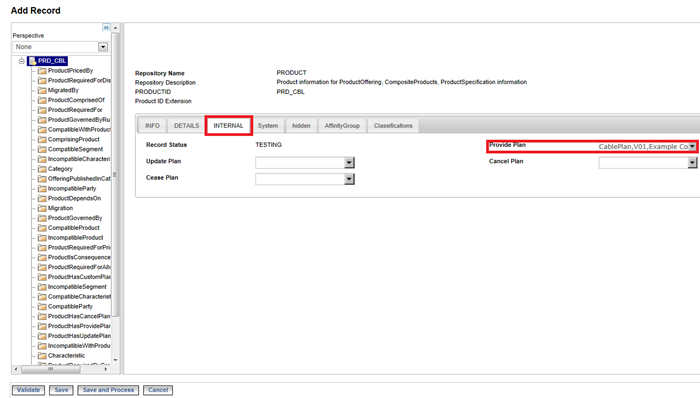Click the folder icon beside IncompatibleSegment
This screenshot has width=700, height=398.
(42, 286)
